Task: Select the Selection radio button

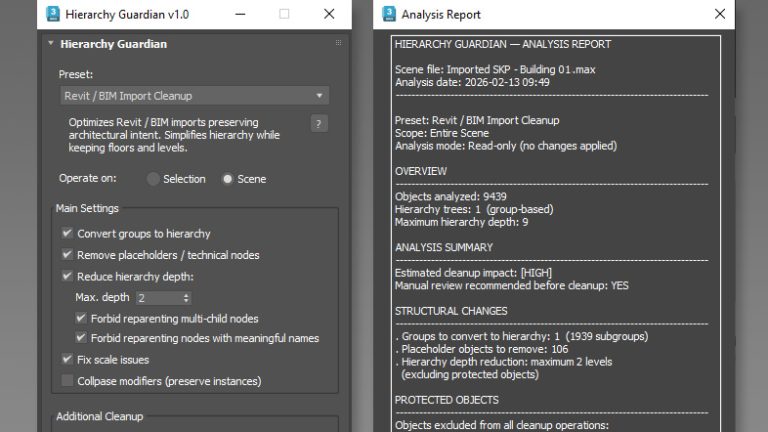Action: click(x=153, y=179)
